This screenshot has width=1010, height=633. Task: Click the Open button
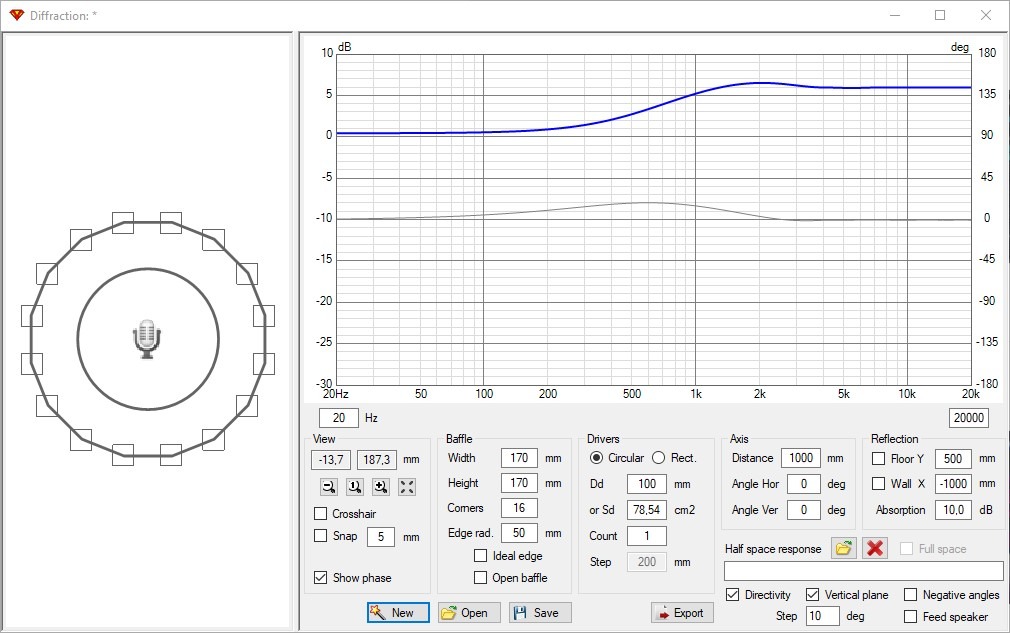[469, 612]
